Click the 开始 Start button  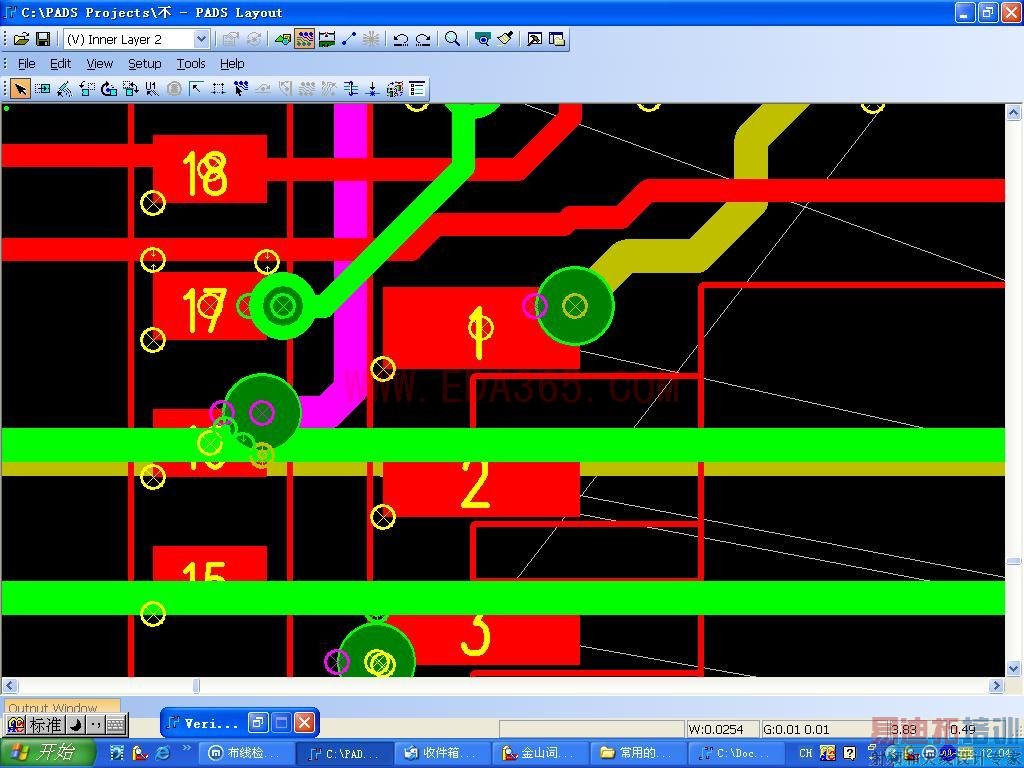tap(48, 753)
